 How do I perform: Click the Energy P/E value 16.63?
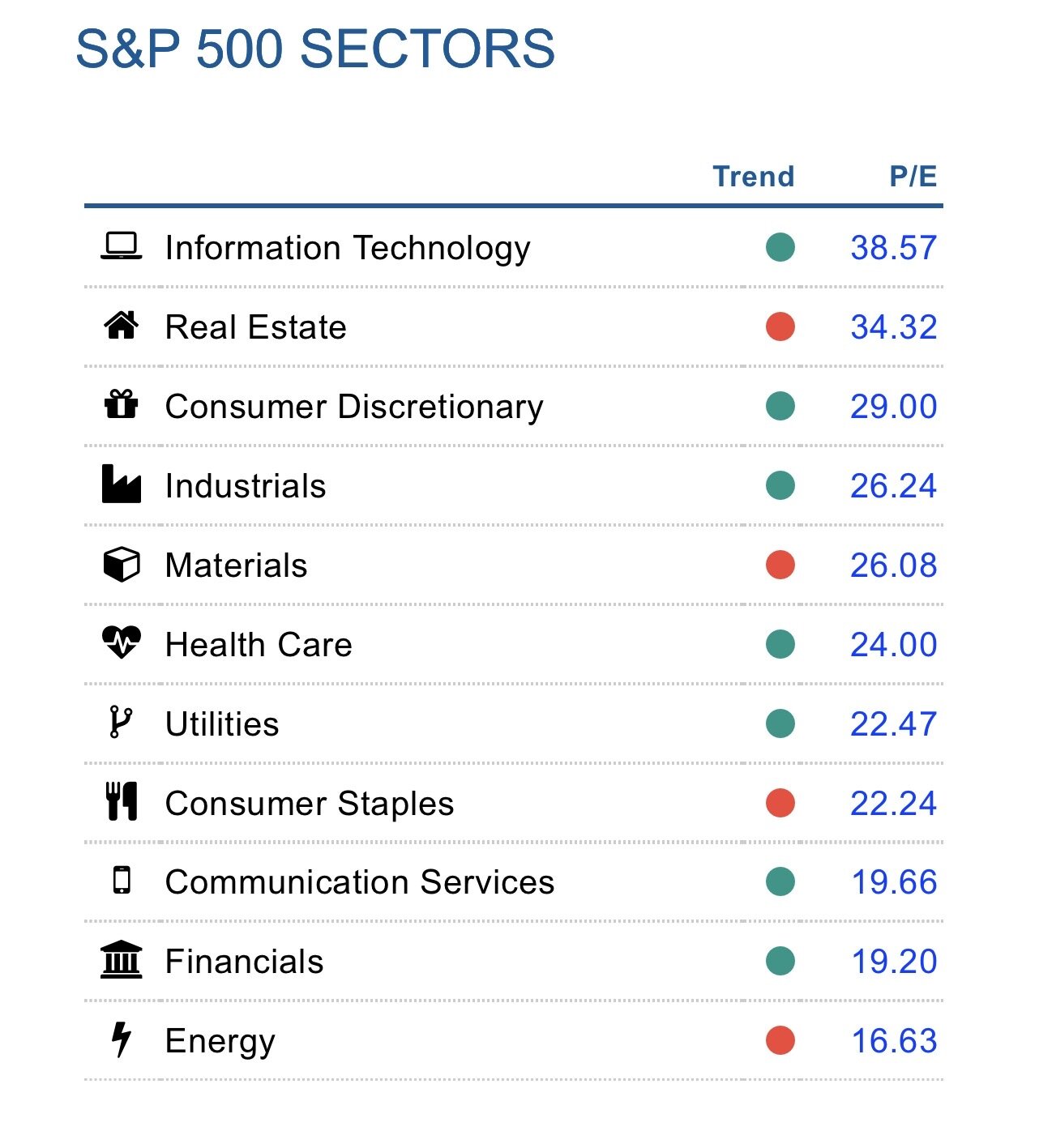[x=893, y=1041]
